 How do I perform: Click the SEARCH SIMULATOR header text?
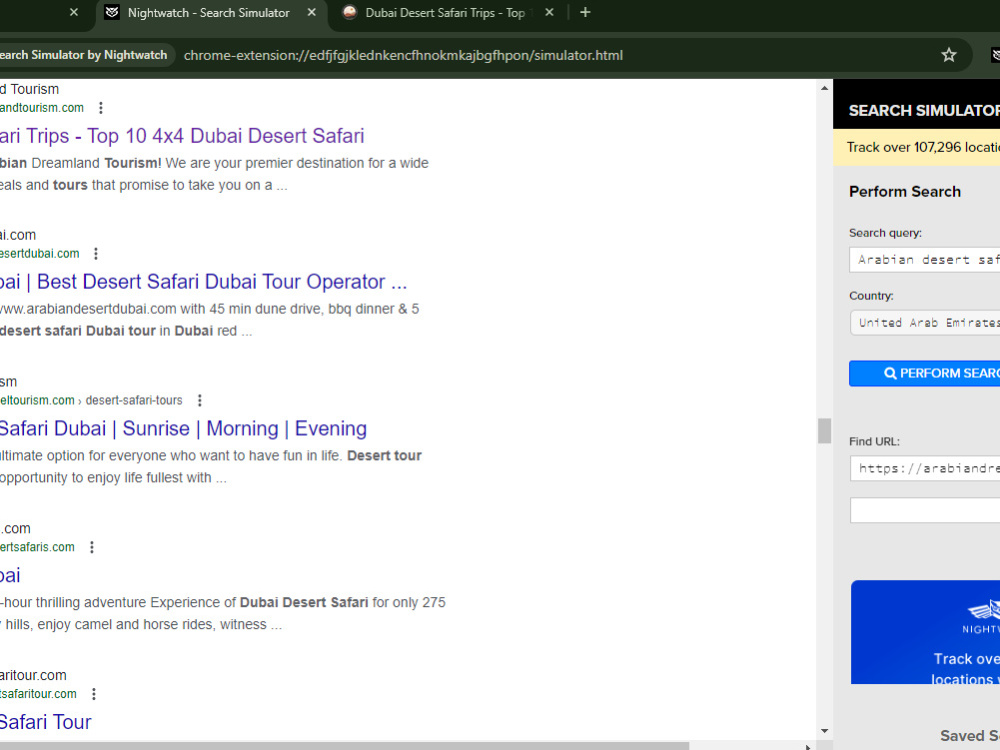[x=924, y=110]
